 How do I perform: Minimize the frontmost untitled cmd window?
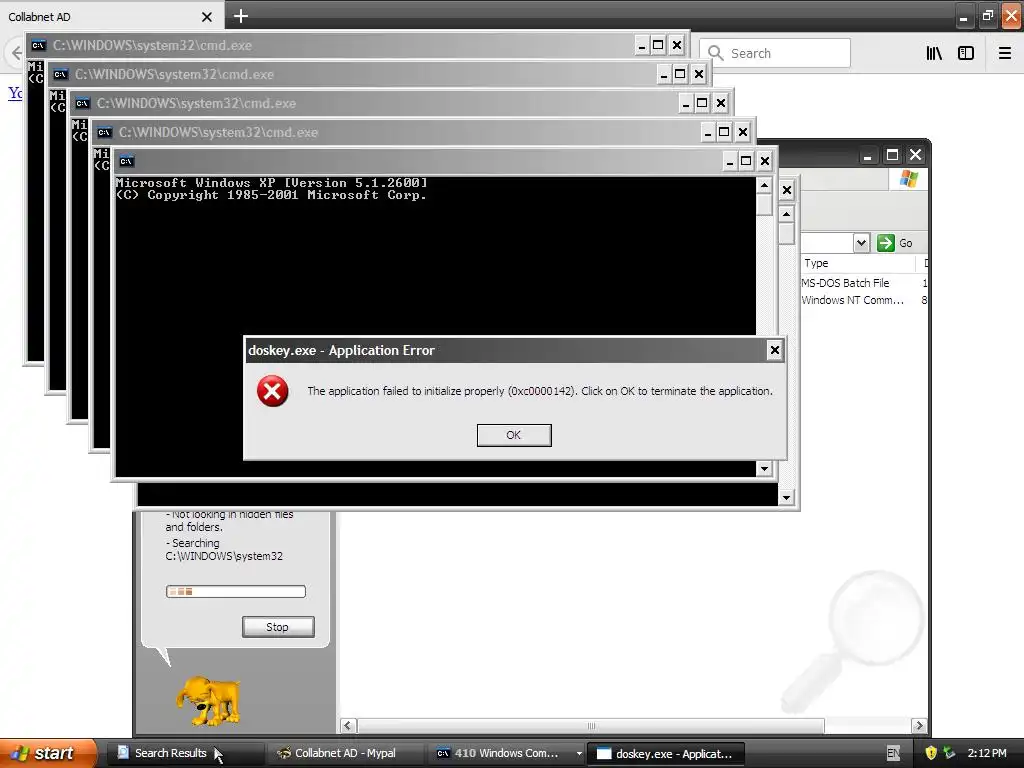tap(730, 161)
